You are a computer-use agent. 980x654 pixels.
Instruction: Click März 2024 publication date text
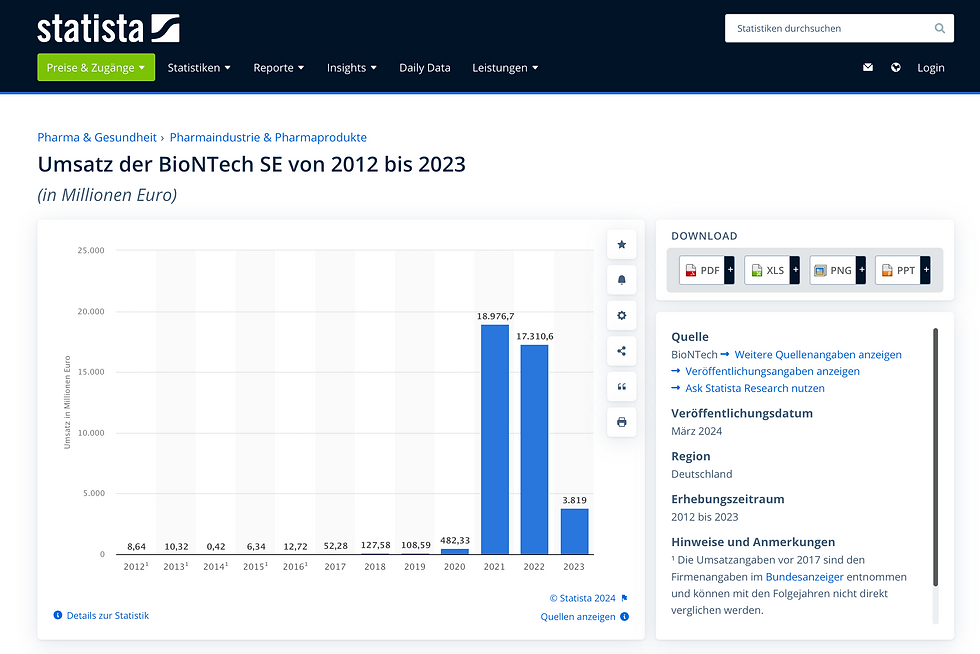[x=696, y=431]
